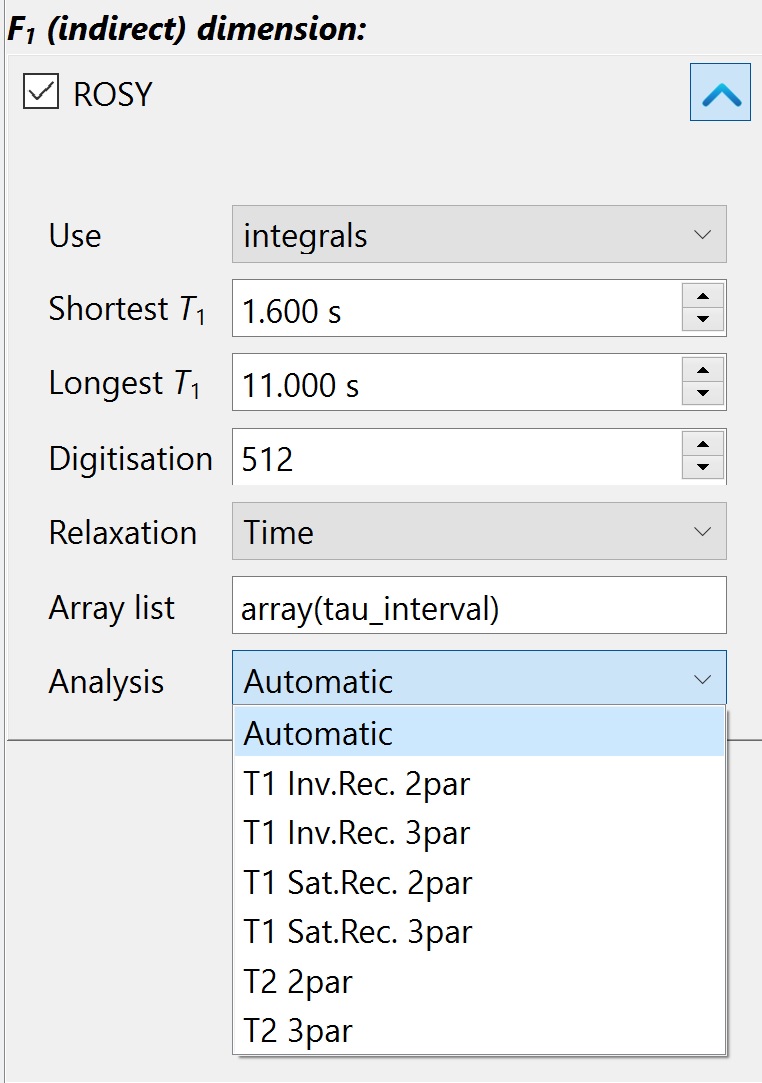
Task: Click the Array list text field
Action: click(479, 607)
